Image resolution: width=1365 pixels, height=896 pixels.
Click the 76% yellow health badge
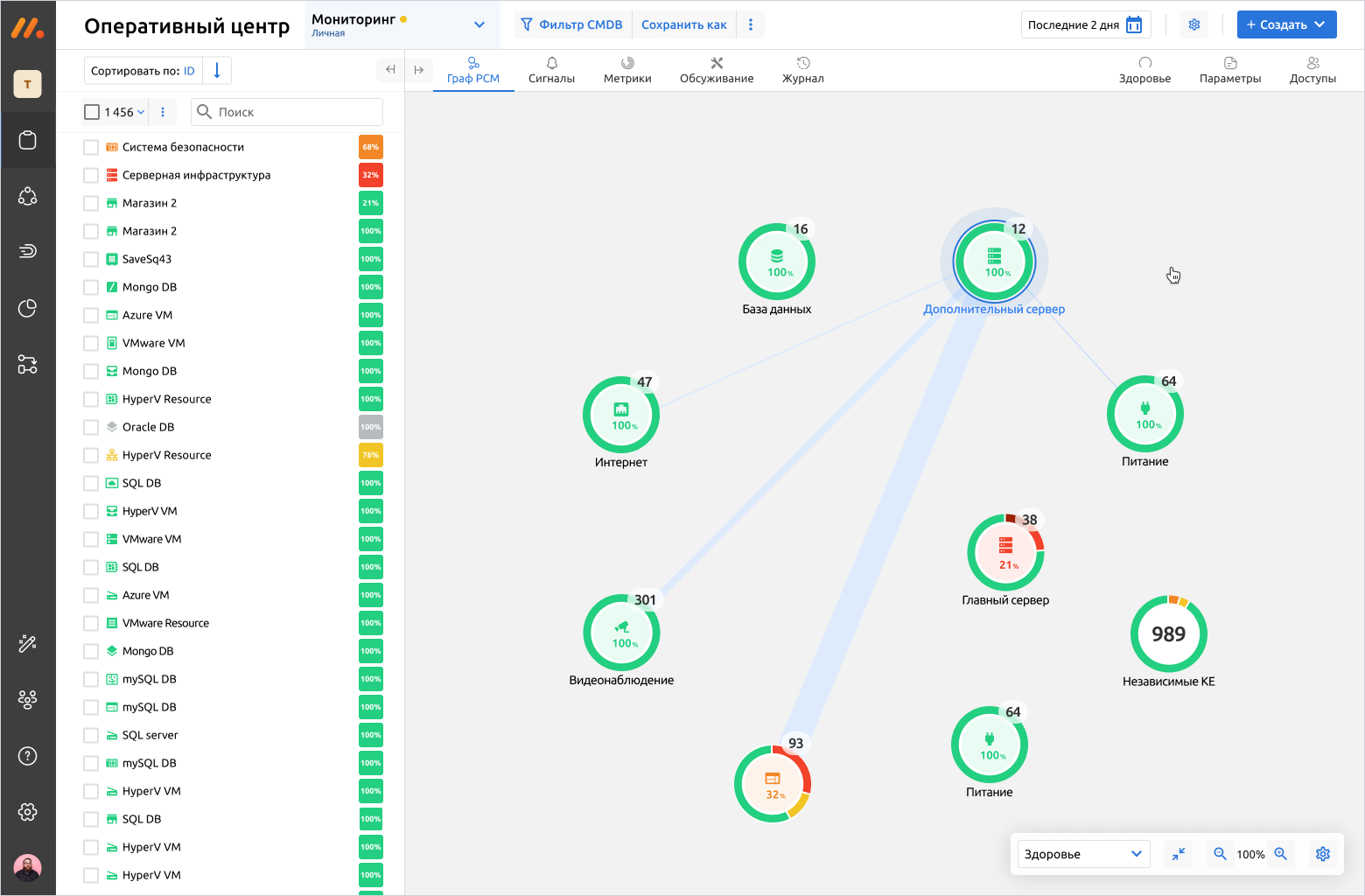tap(371, 455)
